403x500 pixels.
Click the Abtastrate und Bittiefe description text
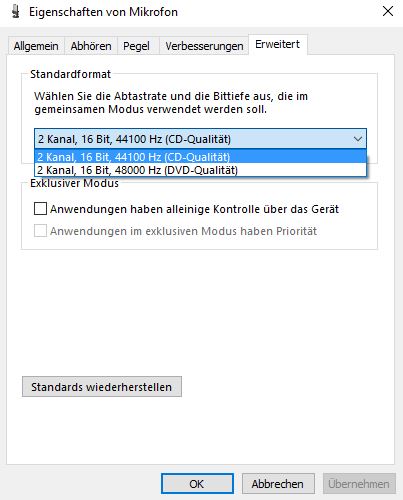pyautogui.click(x=171, y=103)
